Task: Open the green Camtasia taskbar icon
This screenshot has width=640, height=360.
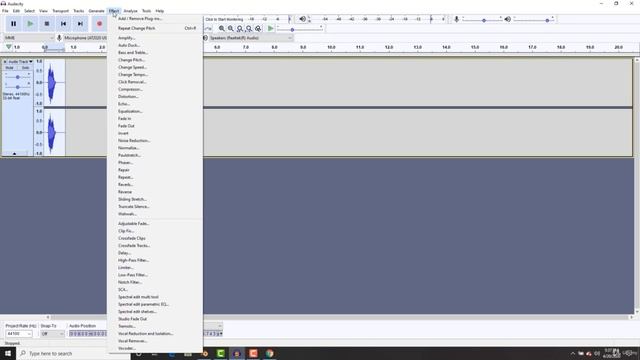Action: [x=220, y=353]
